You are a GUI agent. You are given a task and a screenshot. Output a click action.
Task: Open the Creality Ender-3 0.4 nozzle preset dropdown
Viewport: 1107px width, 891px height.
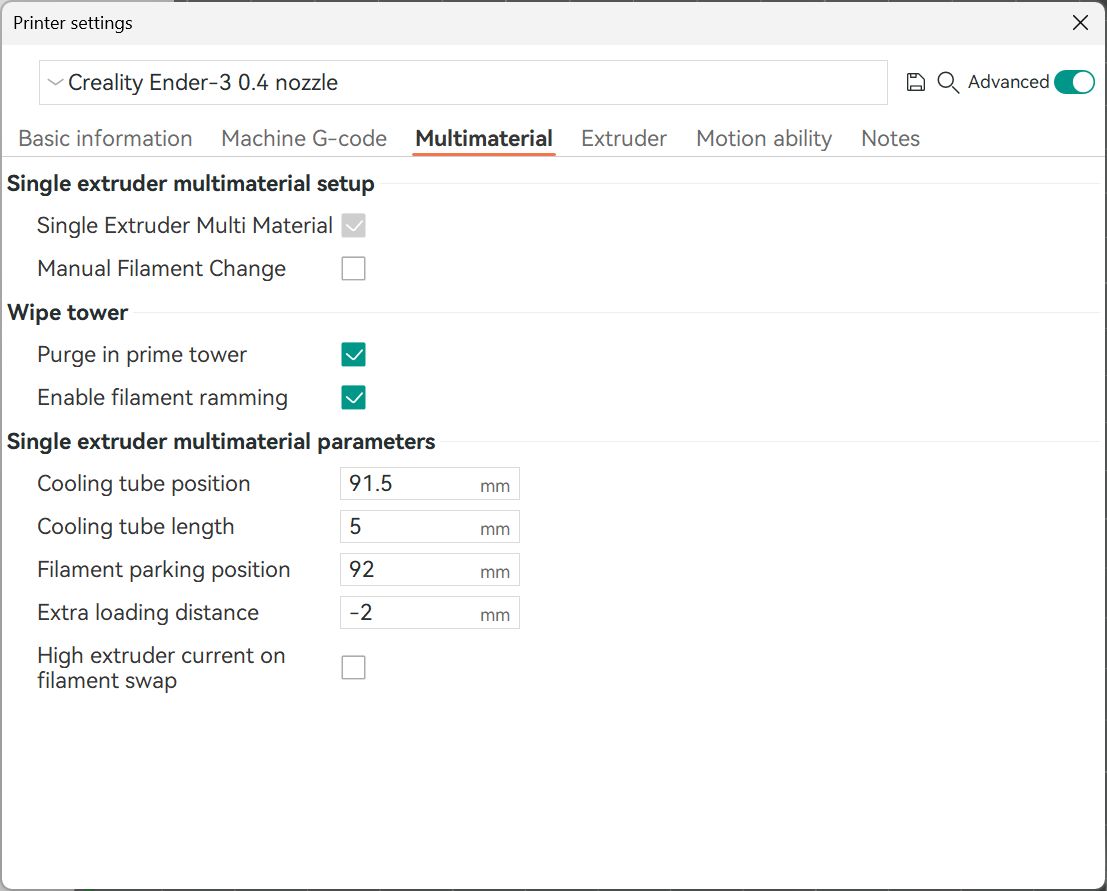[x=463, y=83]
